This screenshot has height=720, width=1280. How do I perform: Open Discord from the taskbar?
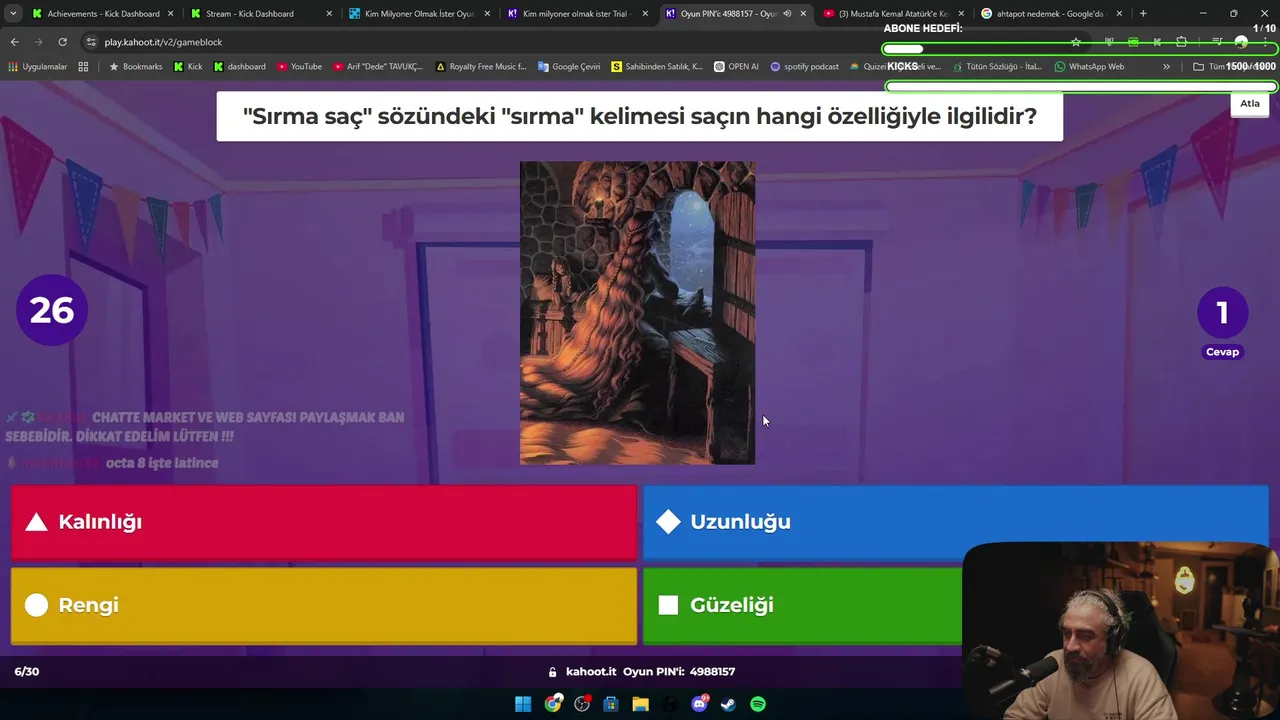coord(699,704)
